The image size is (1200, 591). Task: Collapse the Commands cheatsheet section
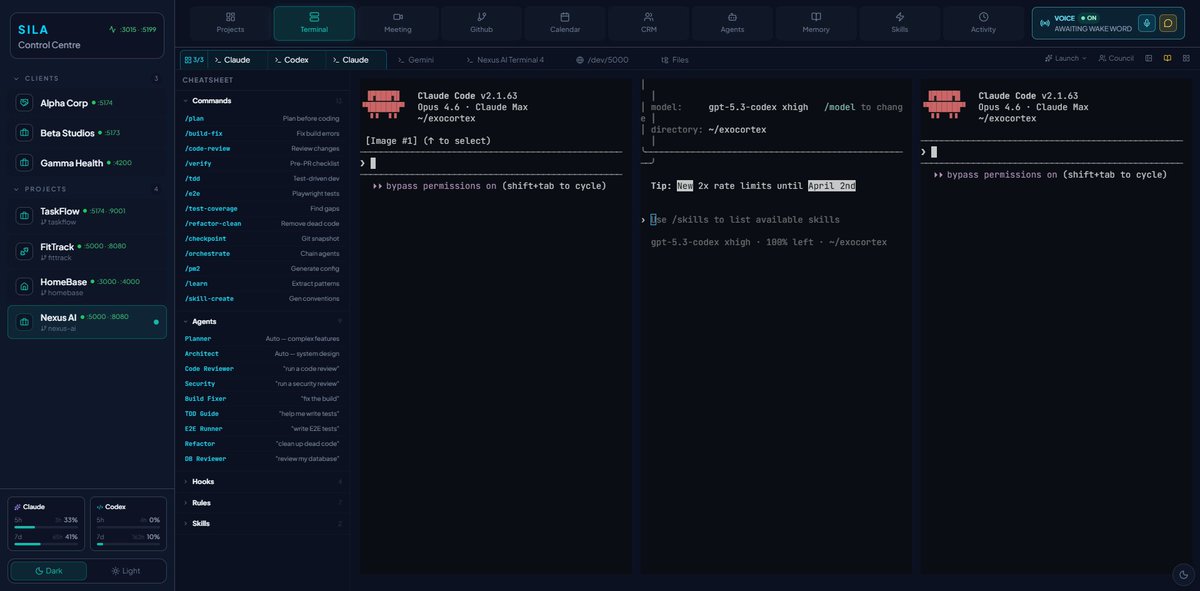coord(263,101)
